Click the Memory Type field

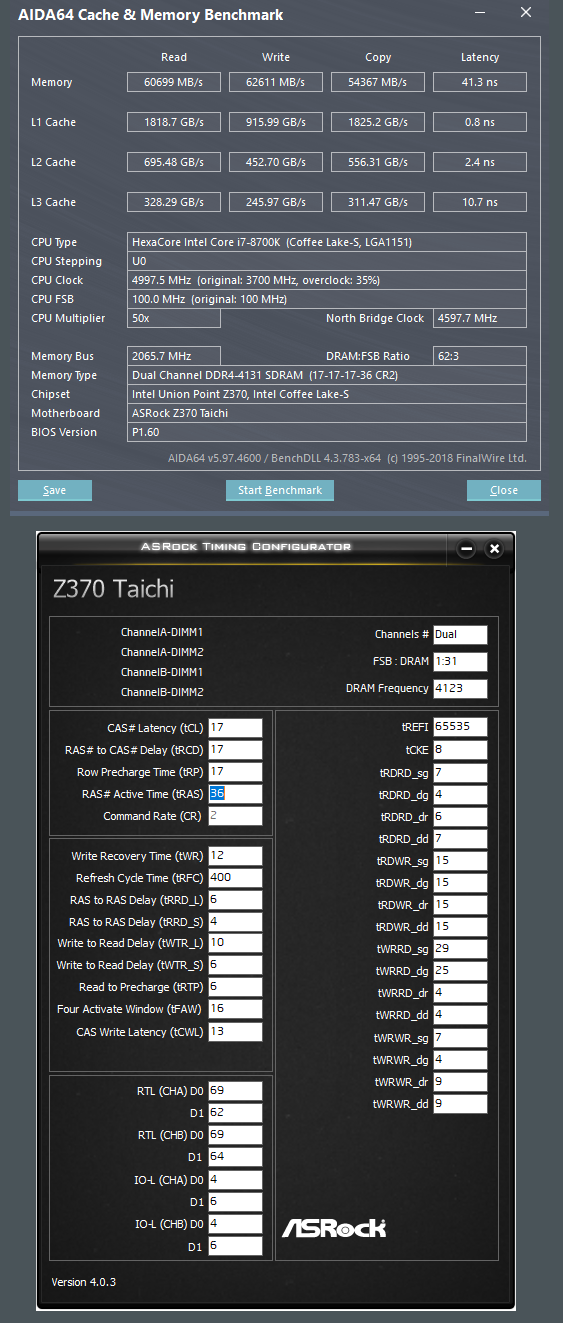pyautogui.click(x=327, y=375)
